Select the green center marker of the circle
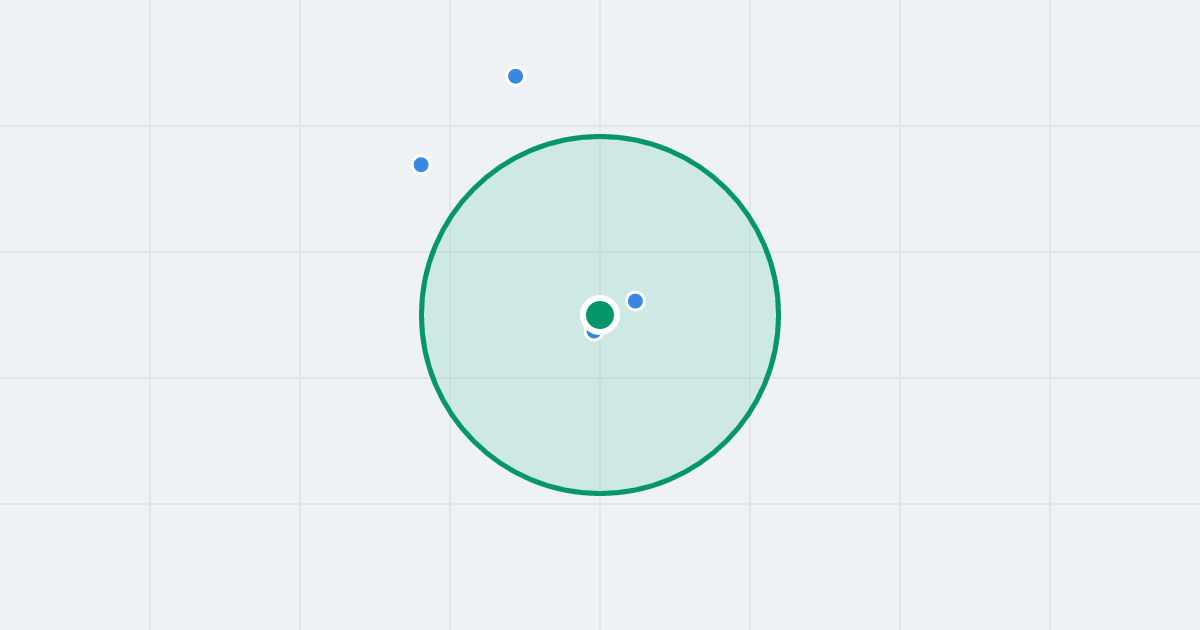1200x630 pixels. coord(600,315)
